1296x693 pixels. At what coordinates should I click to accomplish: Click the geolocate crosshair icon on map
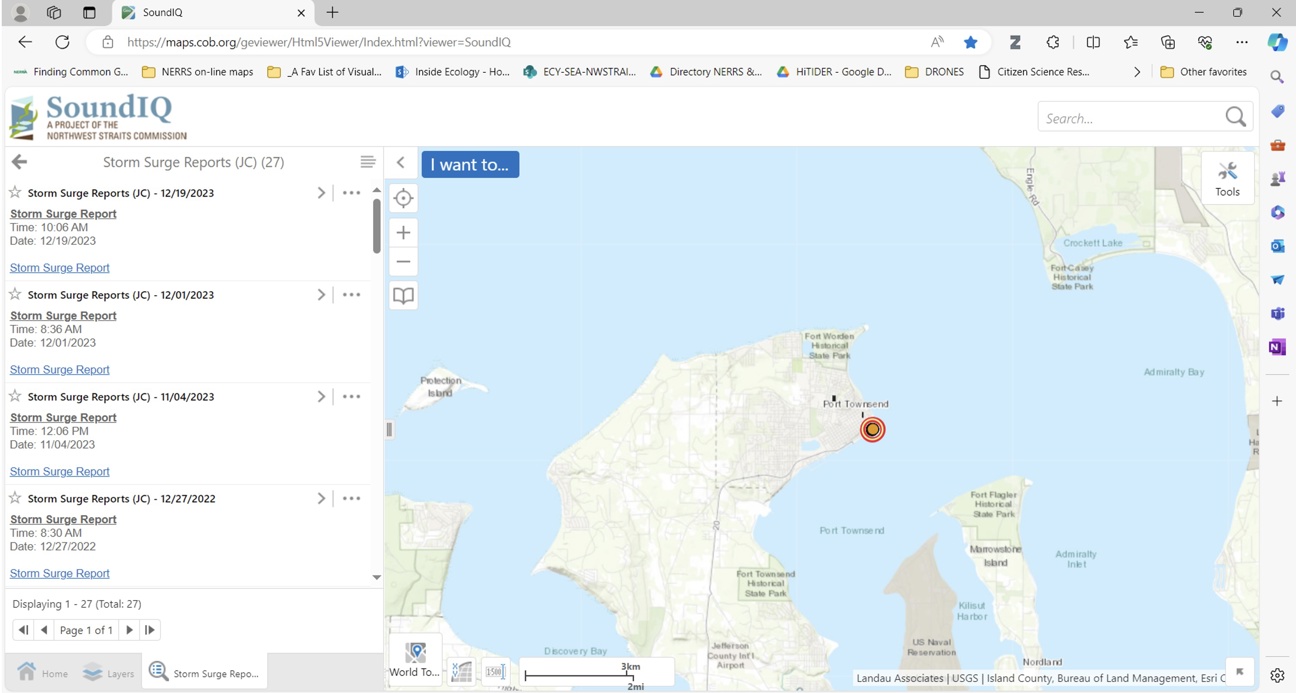point(403,198)
